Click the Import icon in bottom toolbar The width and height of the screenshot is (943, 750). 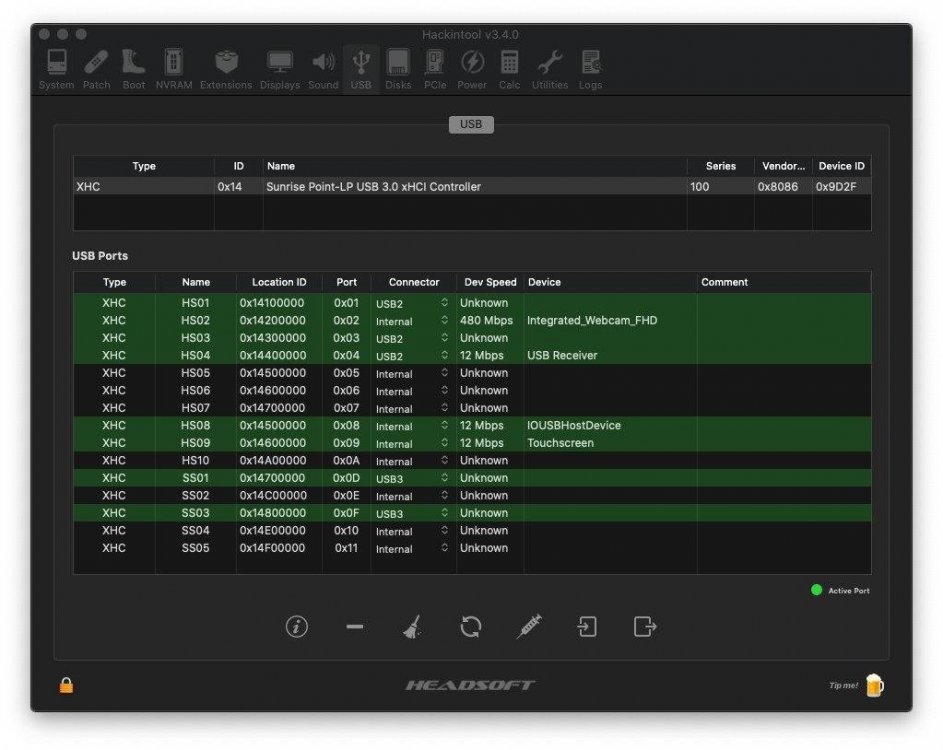pyautogui.click(x=587, y=627)
